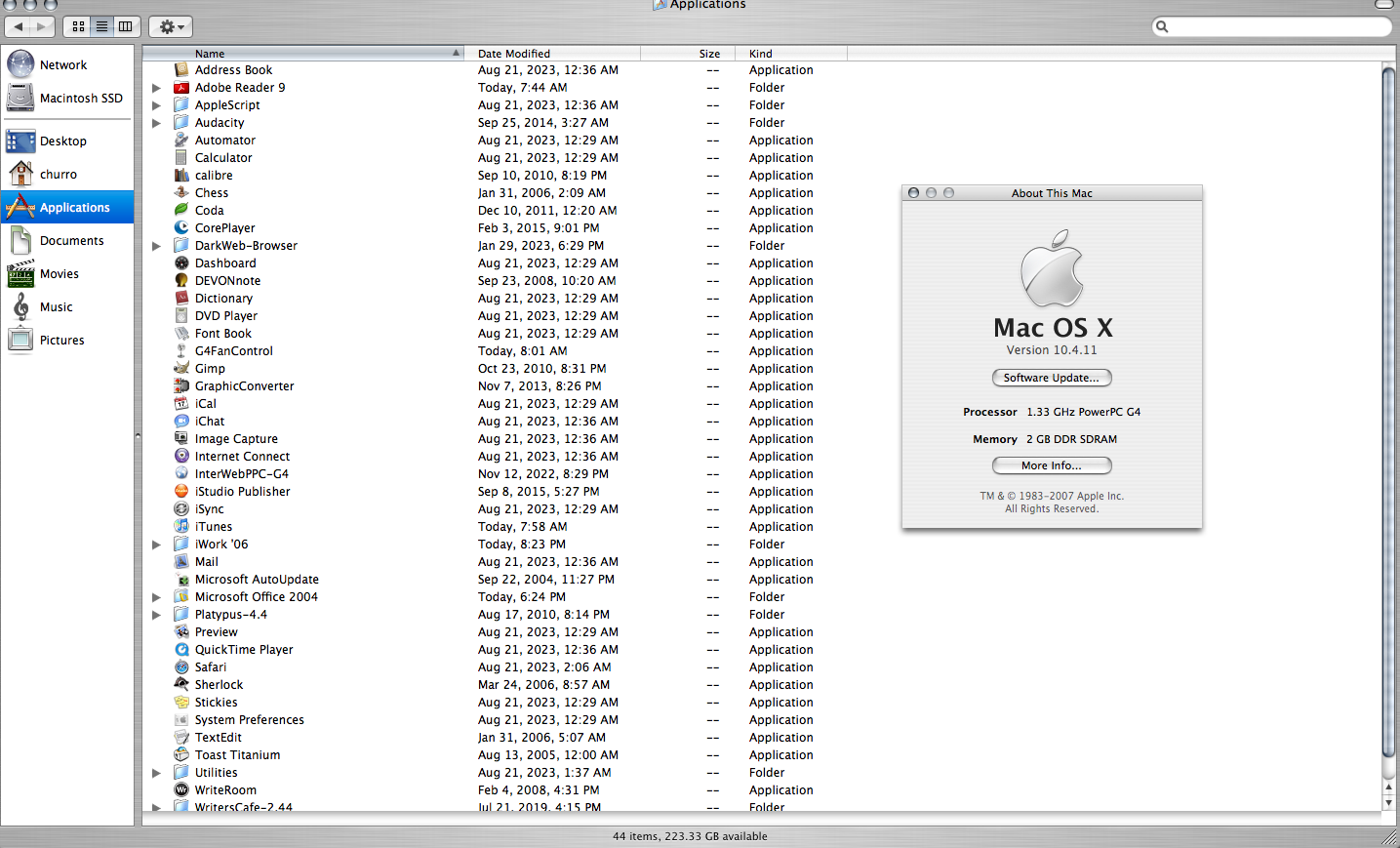Viewport: 1400px width, 848px height.
Task: Select the Applications sidebar icon
Action: point(20,207)
